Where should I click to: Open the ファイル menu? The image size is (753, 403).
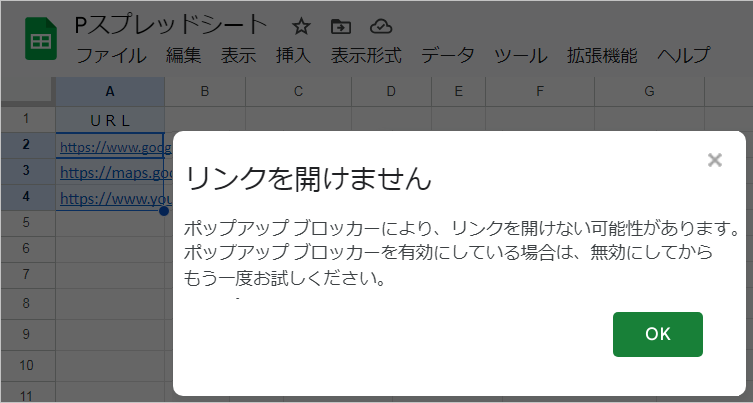(x=111, y=55)
